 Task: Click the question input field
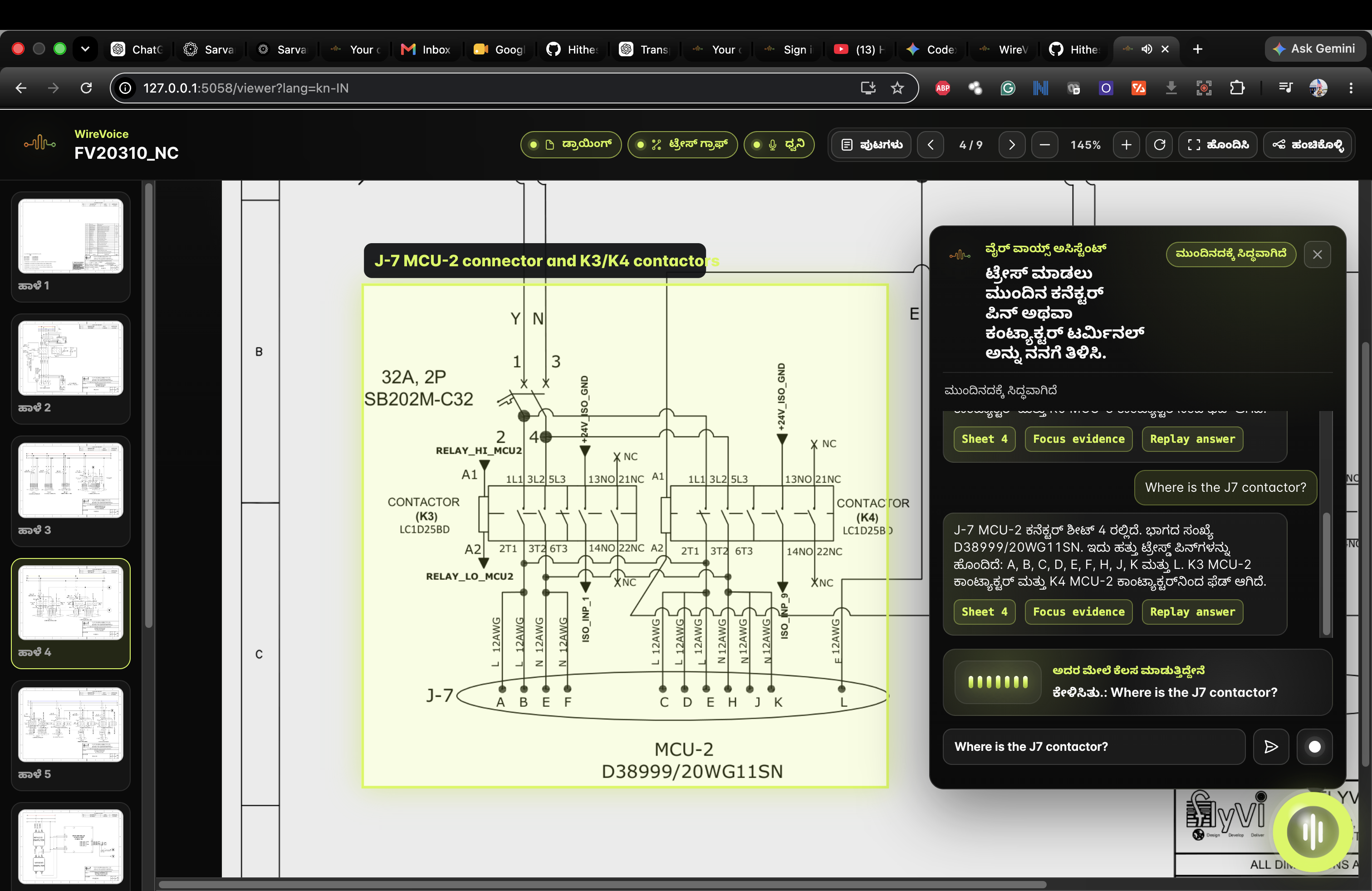(x=1093, y=747)
